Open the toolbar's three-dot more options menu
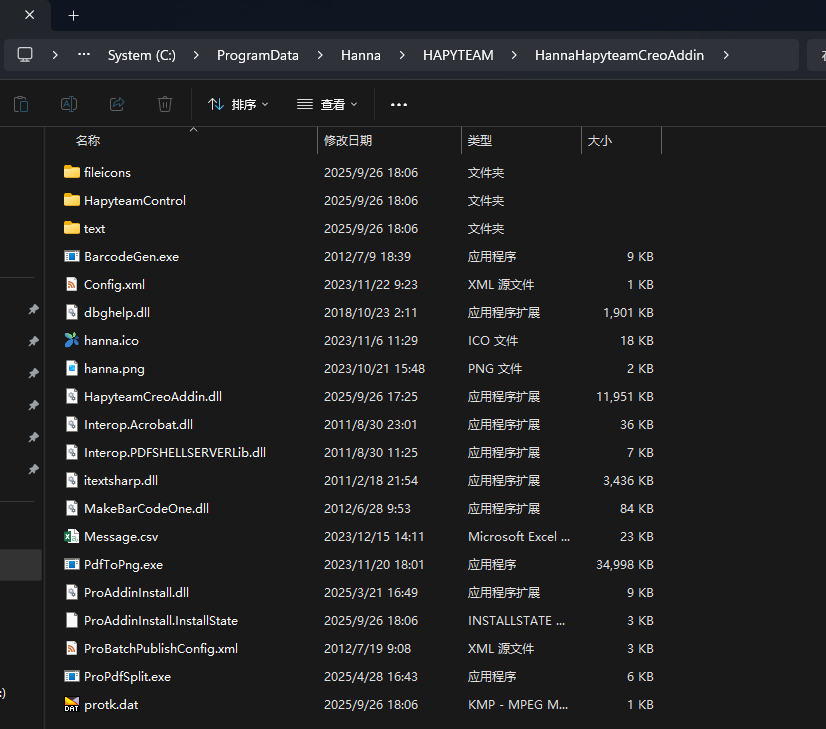Image resolution: width=826 pixels, height=729 pixels. pyautogui.click(x=399, y=104)
